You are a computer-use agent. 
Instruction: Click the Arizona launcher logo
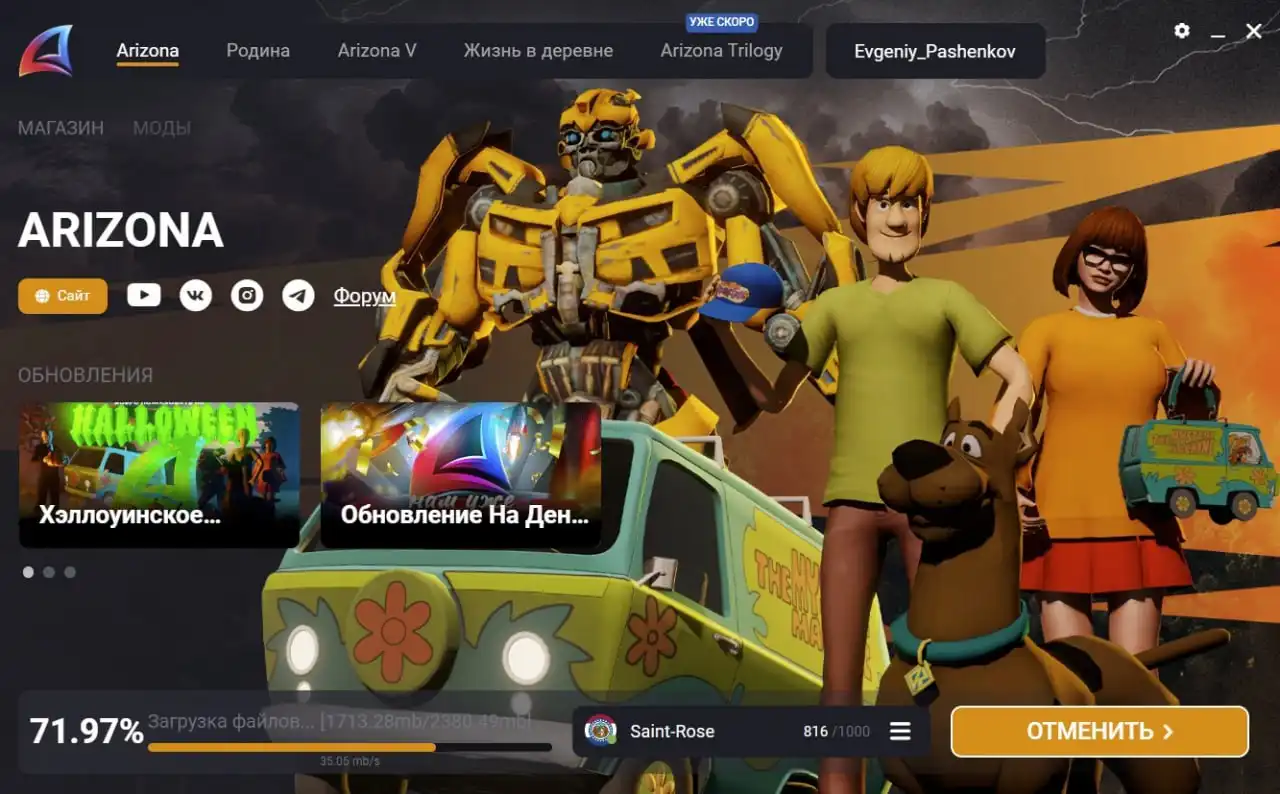coord(45,51)
